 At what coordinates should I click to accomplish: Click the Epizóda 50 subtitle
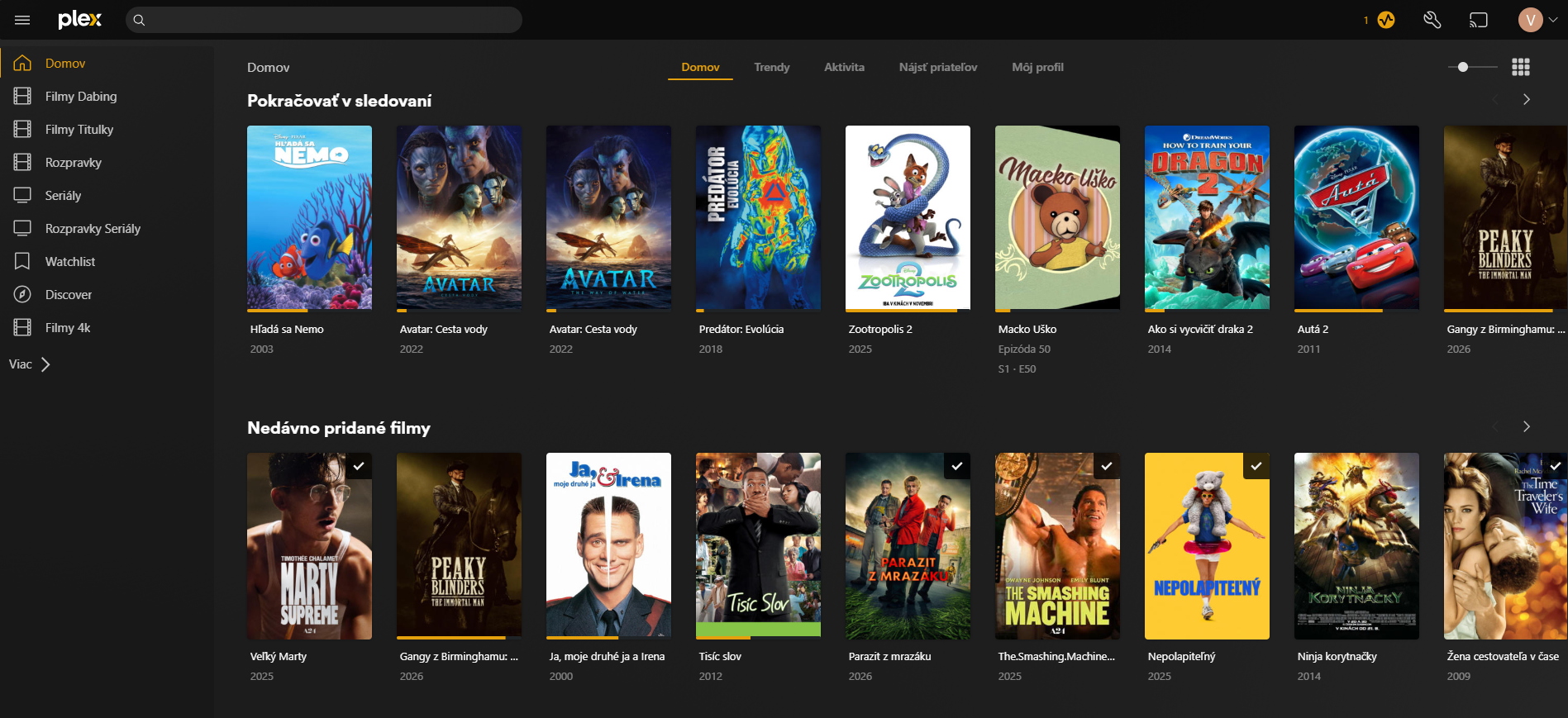1024,349
